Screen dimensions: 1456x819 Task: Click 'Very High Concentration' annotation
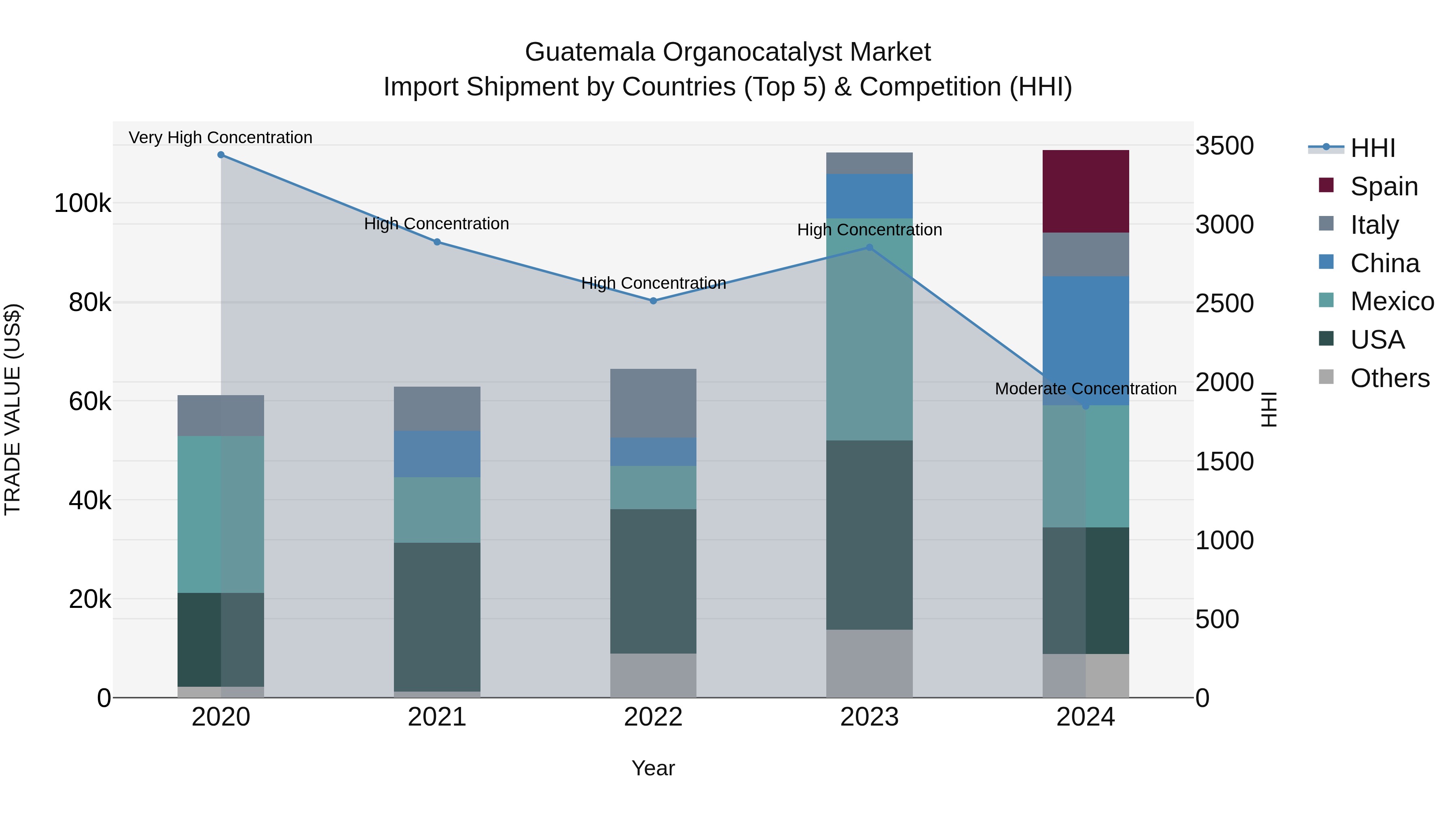tap(220, 138)
